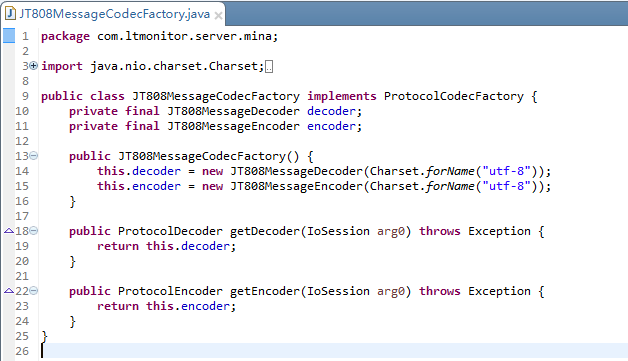Click the forName call on line 14
628x361 pixels.
(450, 171)
